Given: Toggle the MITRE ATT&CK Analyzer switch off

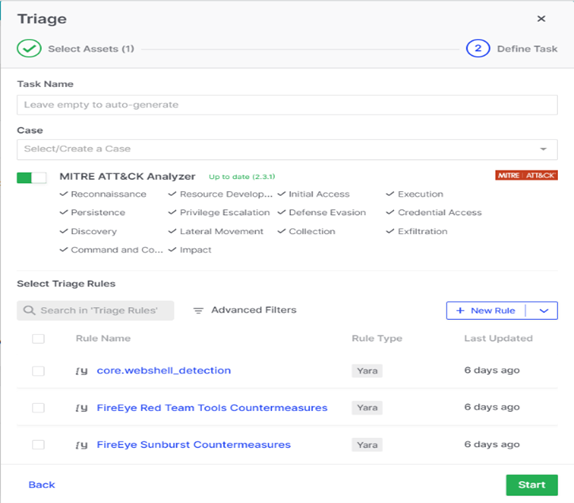Looking at the screenshot, I should tap(31, 178).
